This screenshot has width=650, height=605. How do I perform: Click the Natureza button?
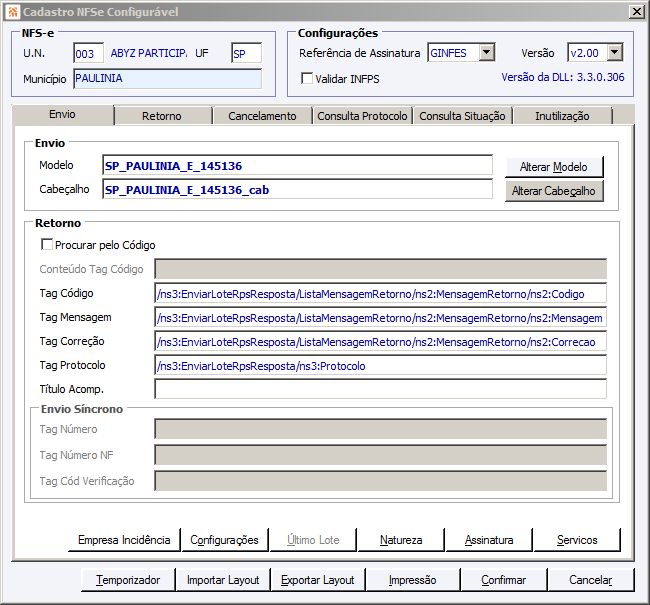click(x=401, y=540)
